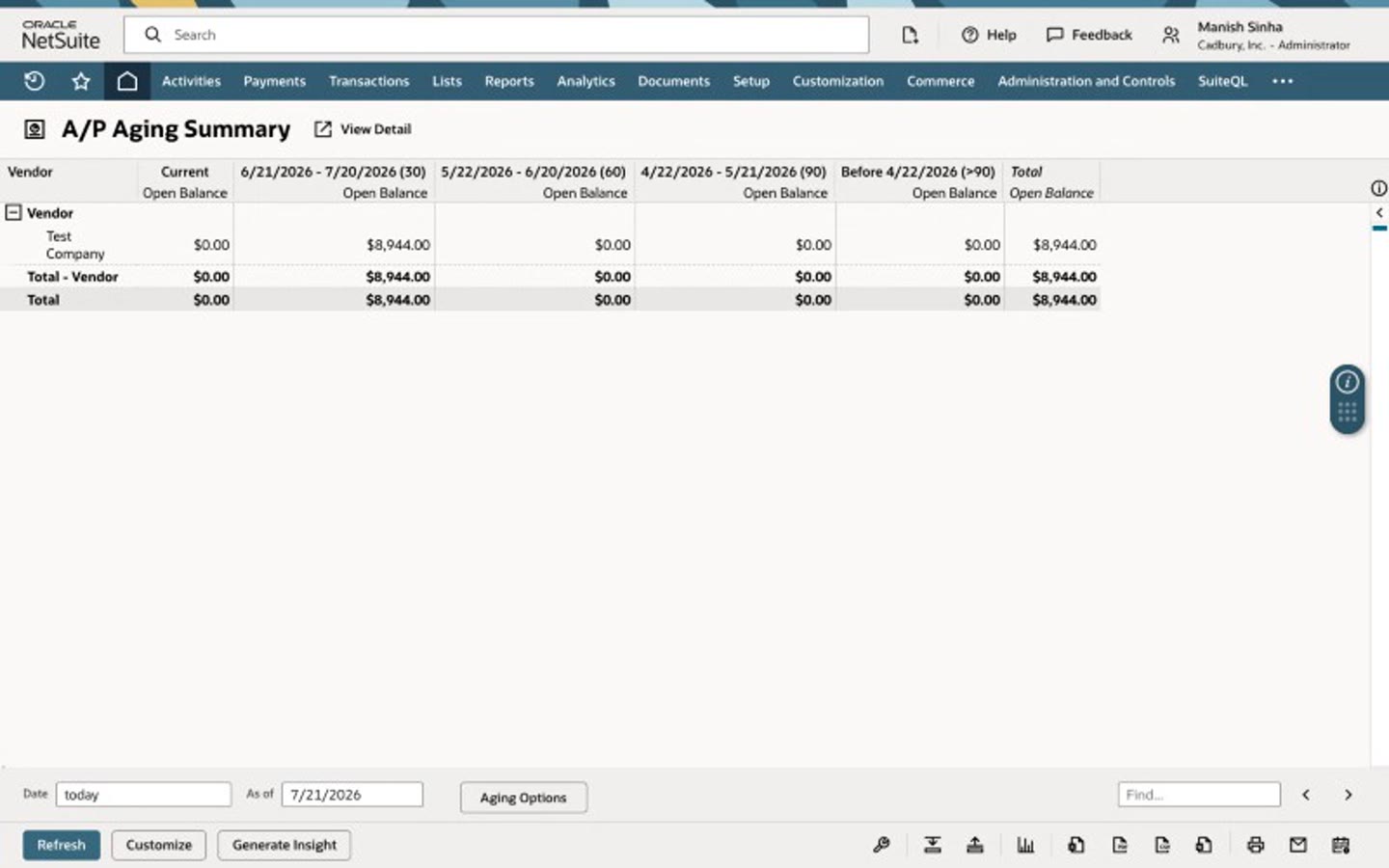Open the Documents menu

673,81
